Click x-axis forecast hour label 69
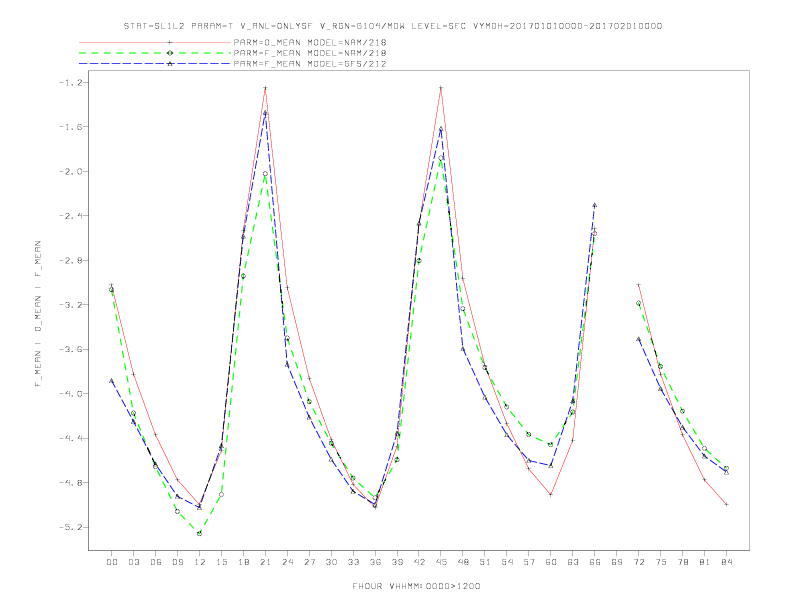This screenshot has height=612, width=792. pyautogui.click(x=617, y=562)
